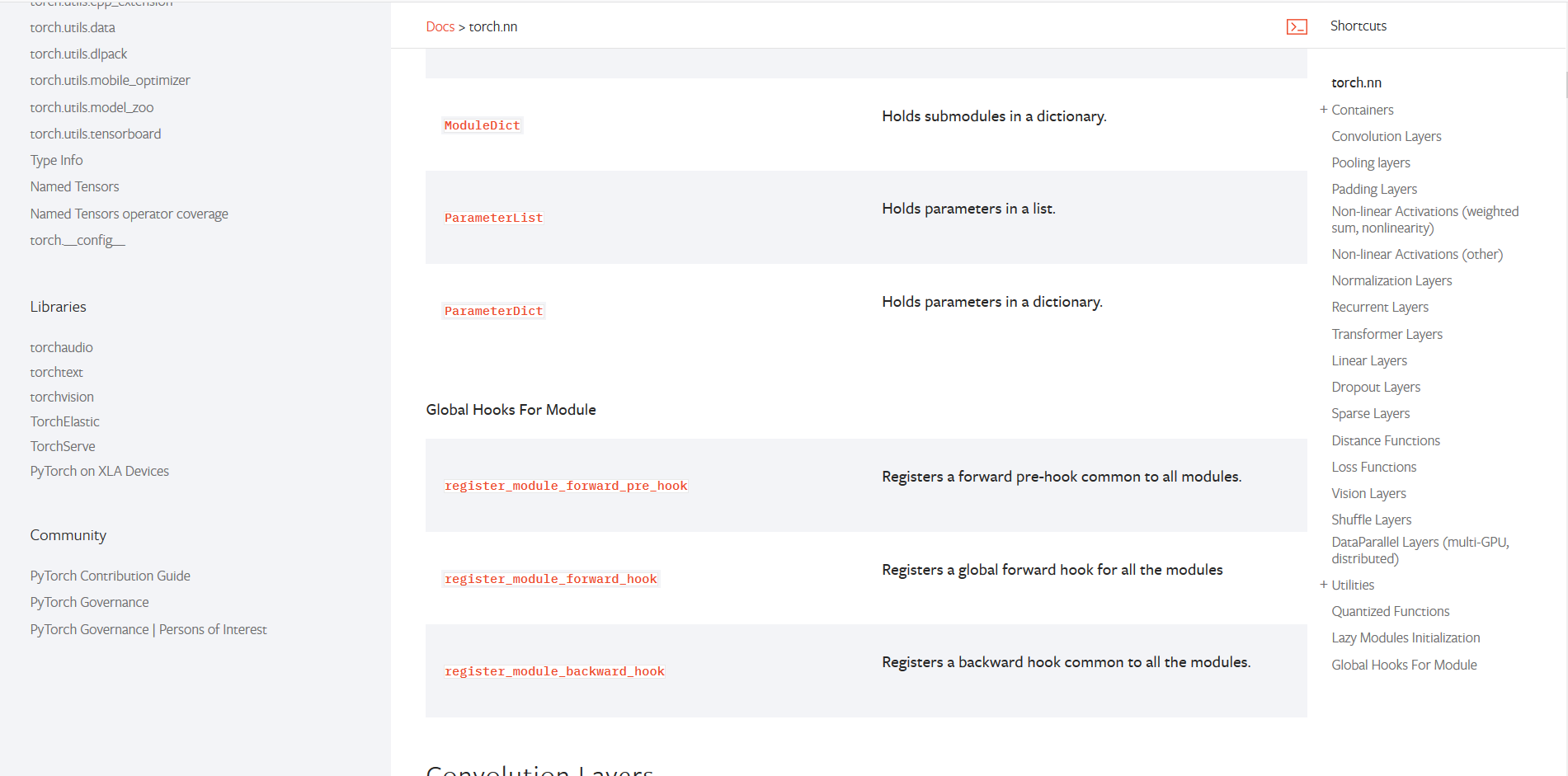
Task: Open torch.utils.model_zoo sidebar entry
Action: tap(92, 107)
